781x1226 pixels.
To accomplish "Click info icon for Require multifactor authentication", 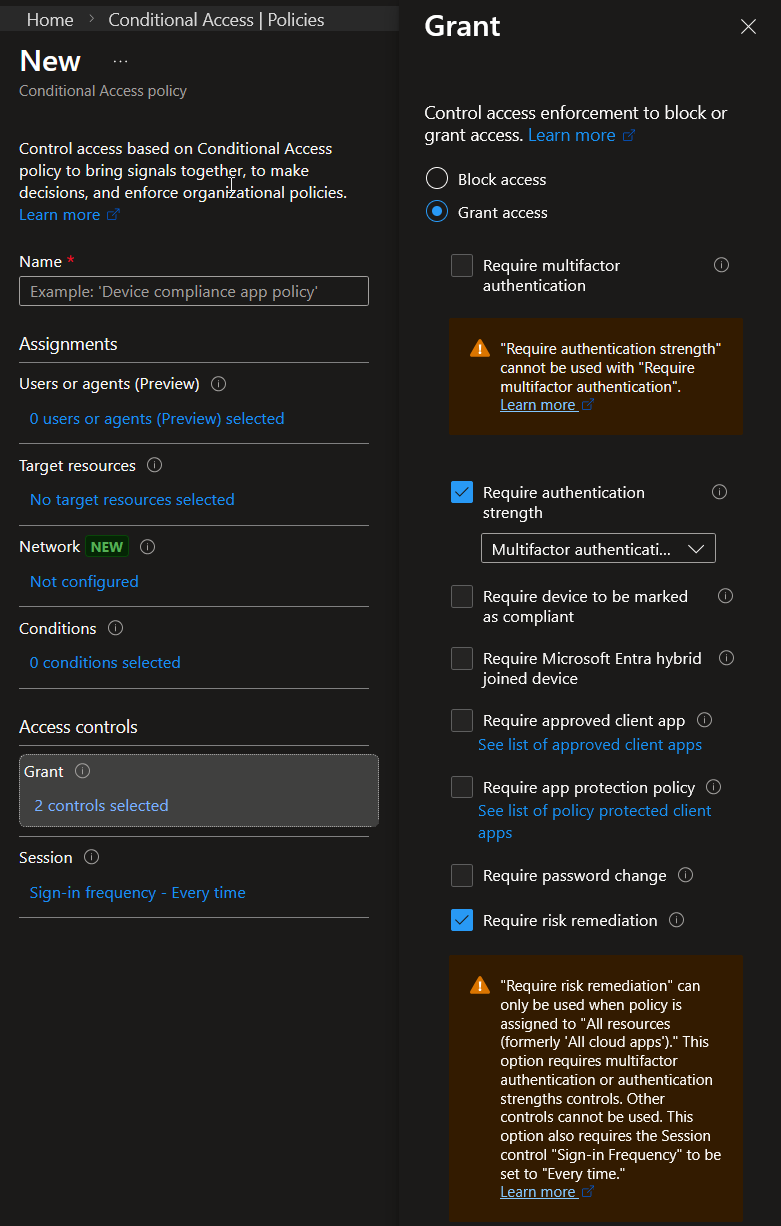I will pyautogui.click(x=721, y=265).
